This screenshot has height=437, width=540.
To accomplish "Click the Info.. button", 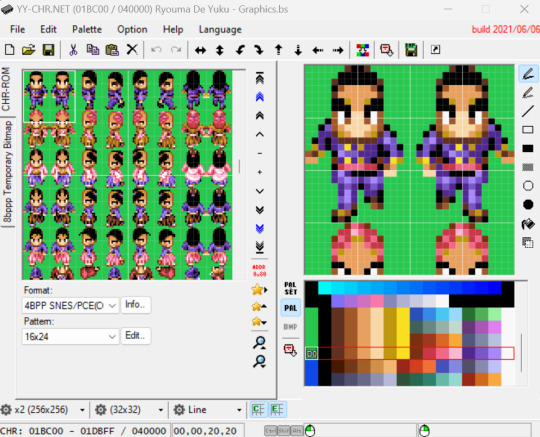I will (135, 305).
